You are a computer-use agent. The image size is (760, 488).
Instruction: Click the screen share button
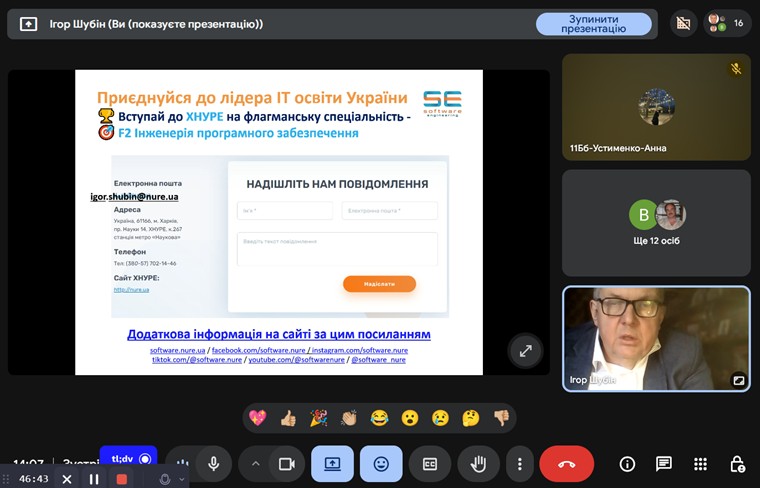point(332,464)
